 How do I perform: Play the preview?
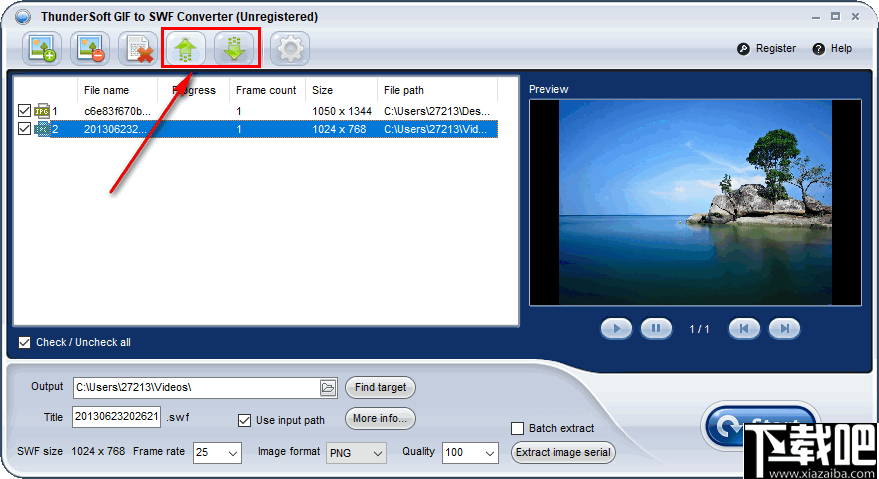[x=616, y=329]
